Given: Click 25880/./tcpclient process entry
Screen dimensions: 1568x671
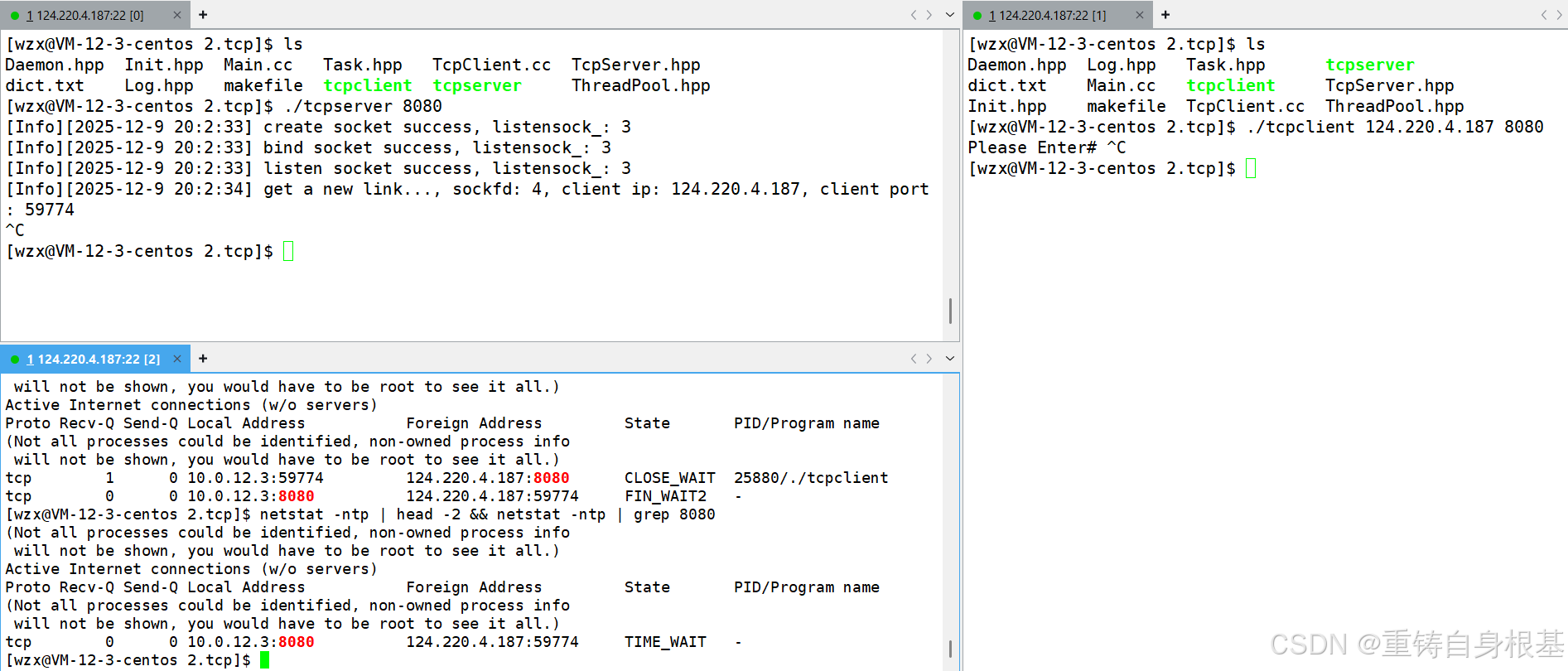Looking at the screenshot, I should (811, 478).
